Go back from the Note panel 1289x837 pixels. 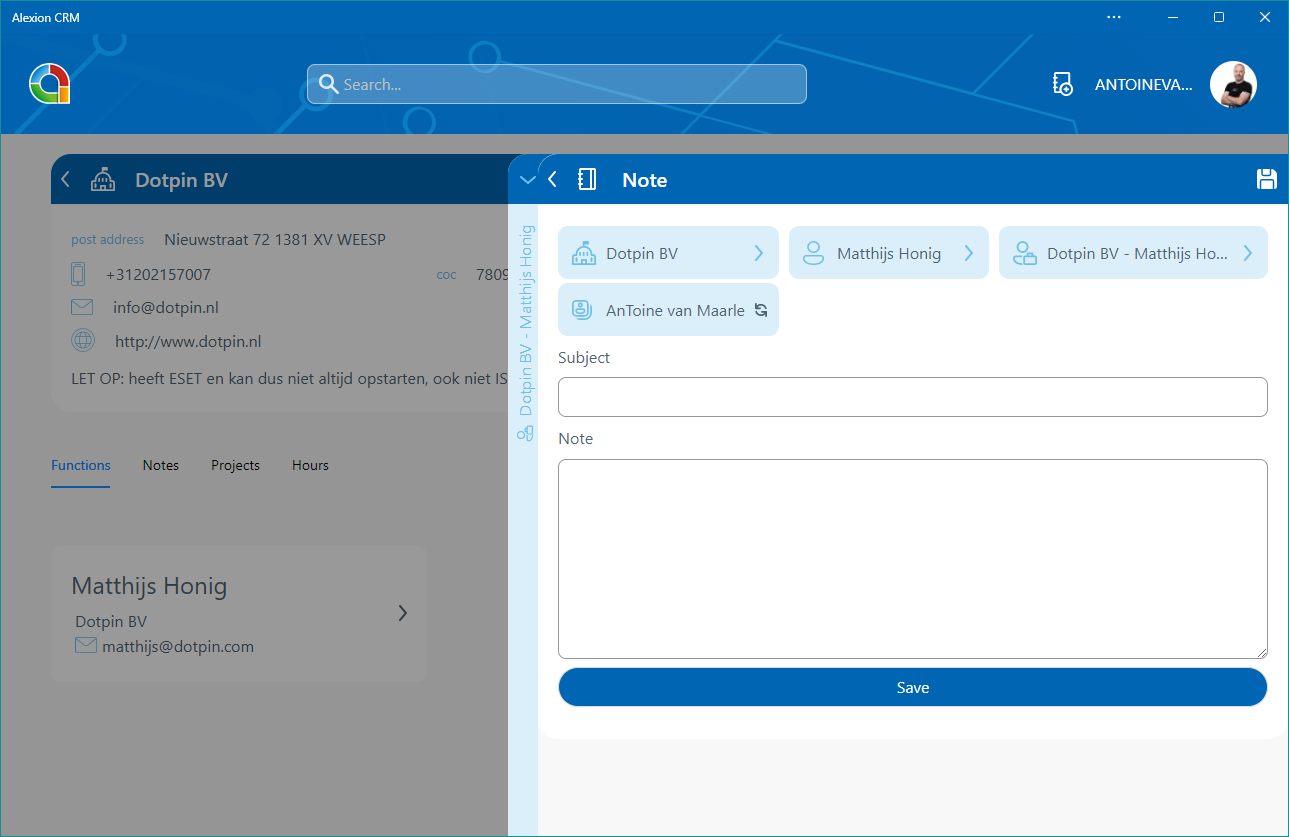(552, 180)
